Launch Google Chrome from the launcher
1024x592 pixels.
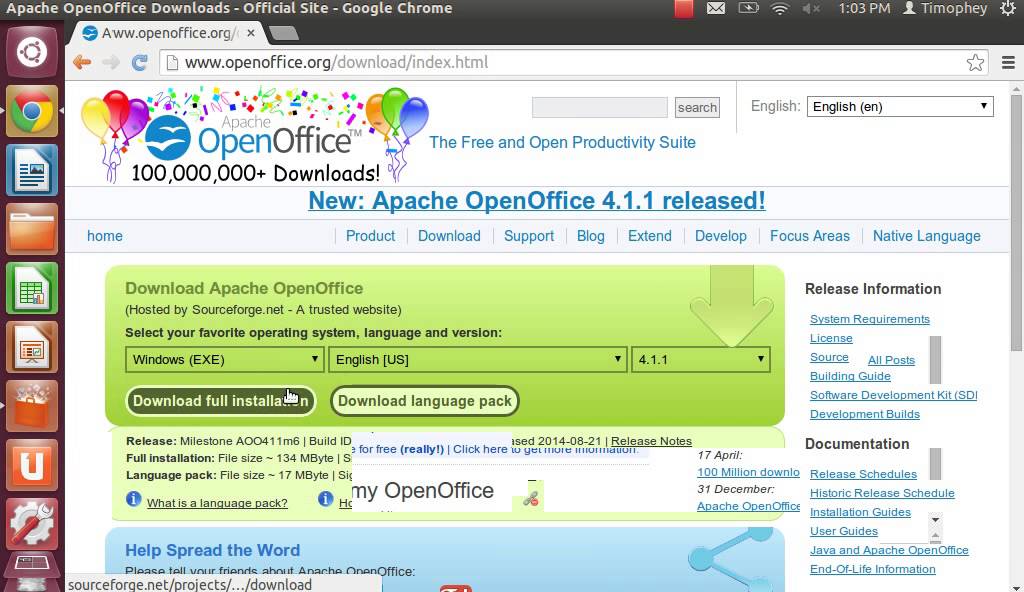click(x=31, y=111)
